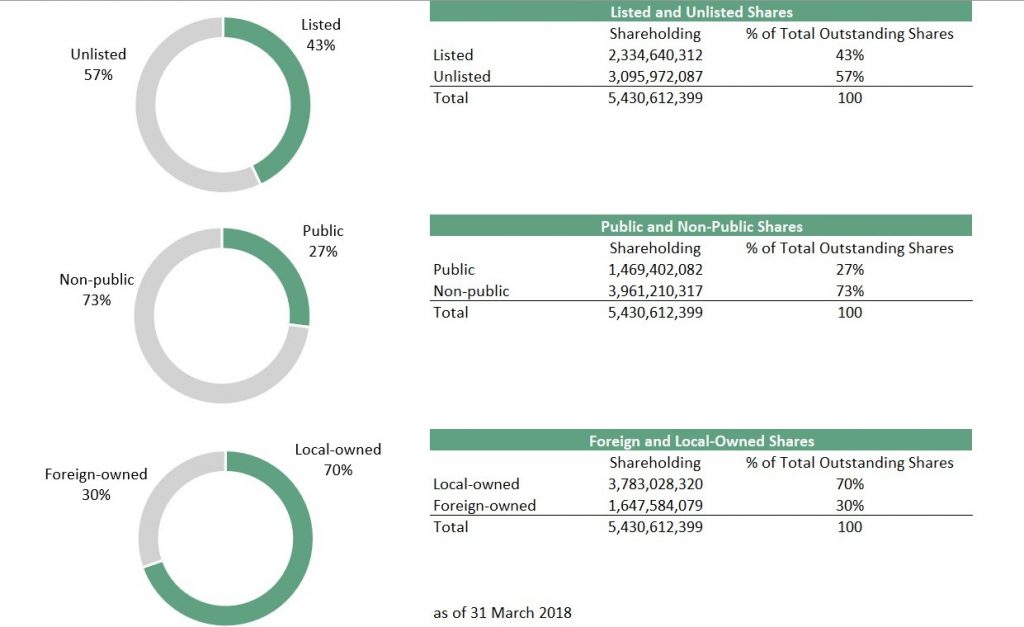The height and width of the screenshot is (627, 1024).
Task: Click the "Listed and Unlisted Shares" table header
Action: pos(701,12)
